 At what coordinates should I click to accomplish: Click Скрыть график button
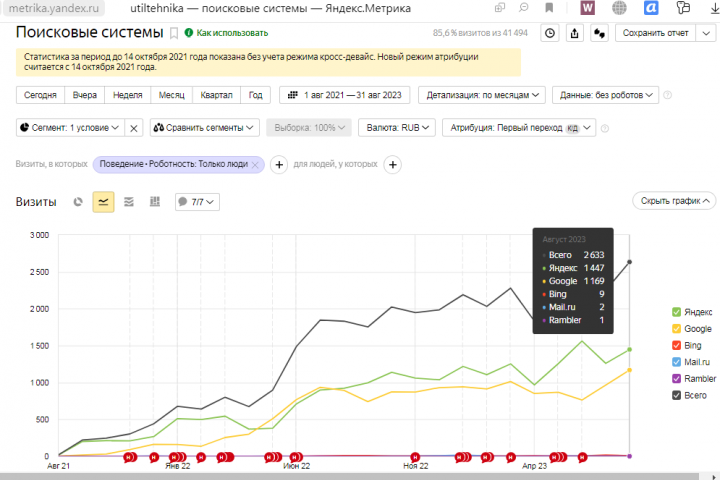click(674, 201)
